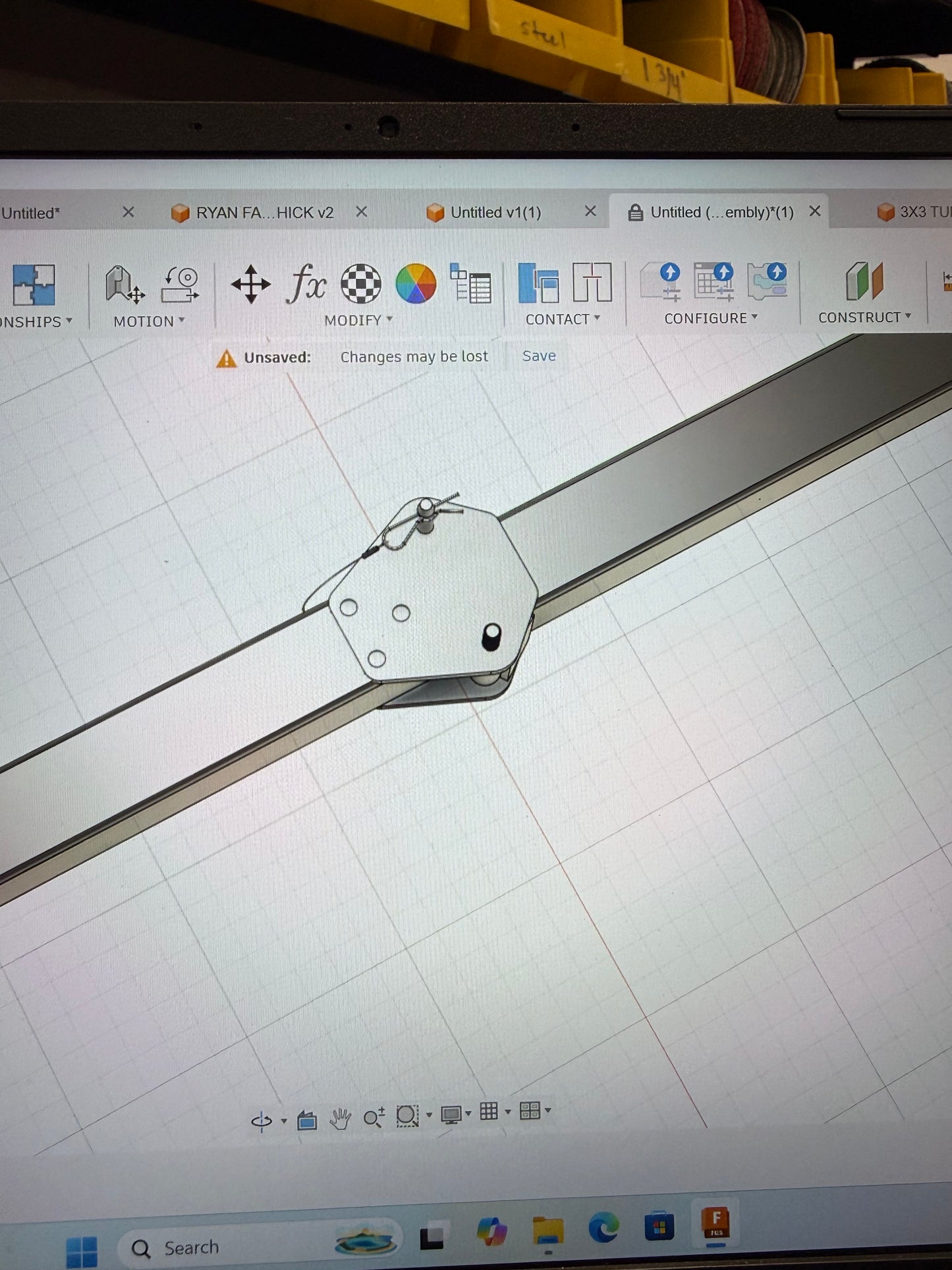Image resolution: width=952 pixels, height=1270 pixels.
Task: Open Microsoft Store from the taskbar
Action: [x=659, y=1227]
